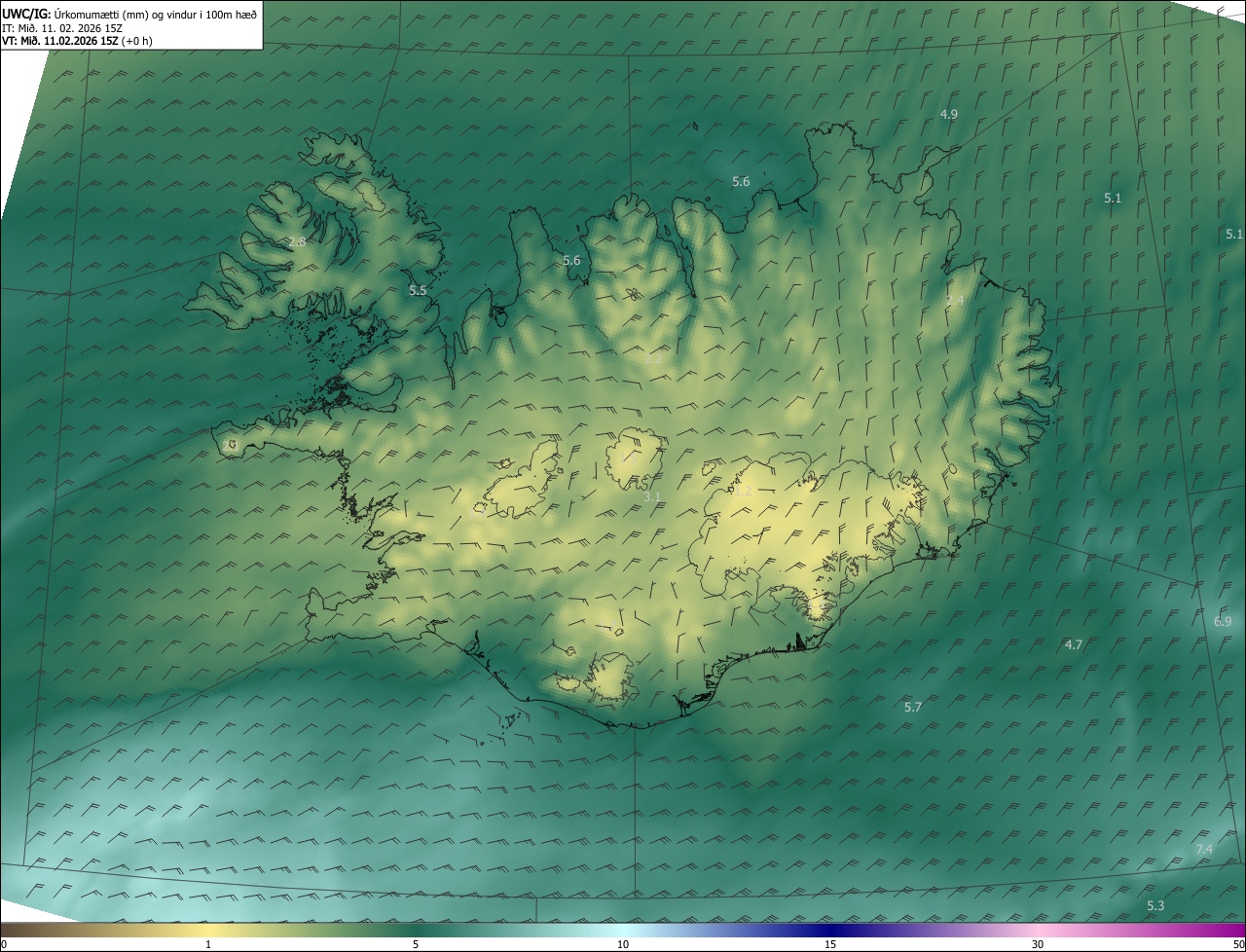Click the 3.1 value label below Hofsjökull

(652, 496)
